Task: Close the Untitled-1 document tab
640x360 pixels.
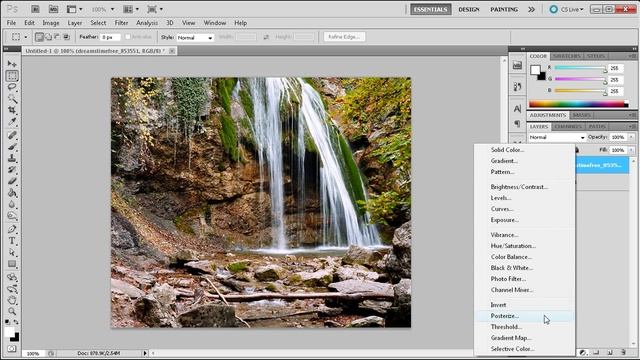Action: tap(172, 51)
